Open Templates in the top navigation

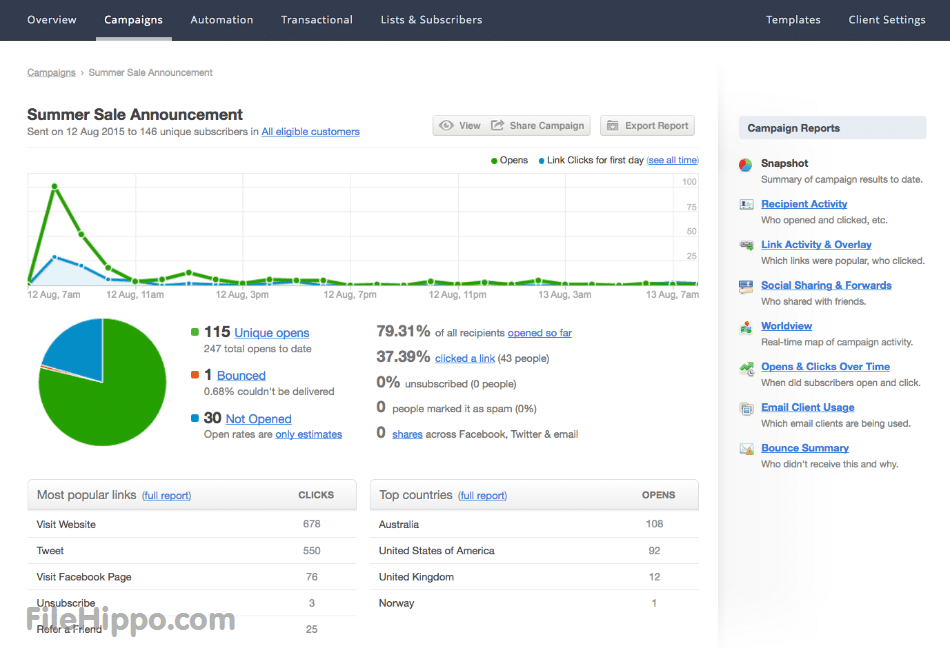tap(793, 20)
